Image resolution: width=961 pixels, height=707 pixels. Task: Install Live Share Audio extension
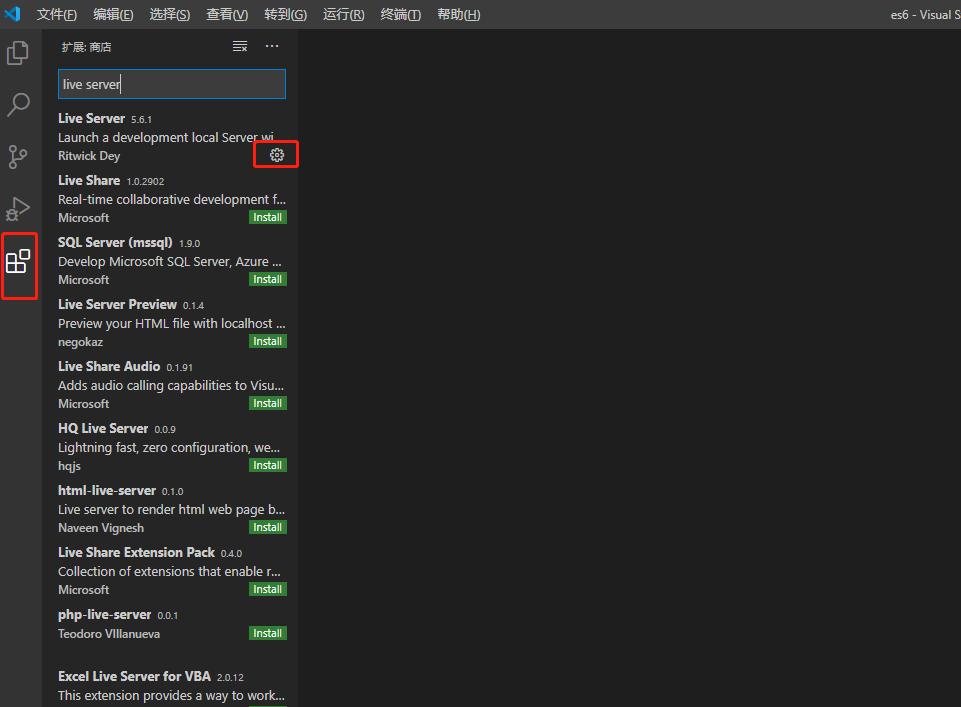pyautogui.click(x=267, y=403)
